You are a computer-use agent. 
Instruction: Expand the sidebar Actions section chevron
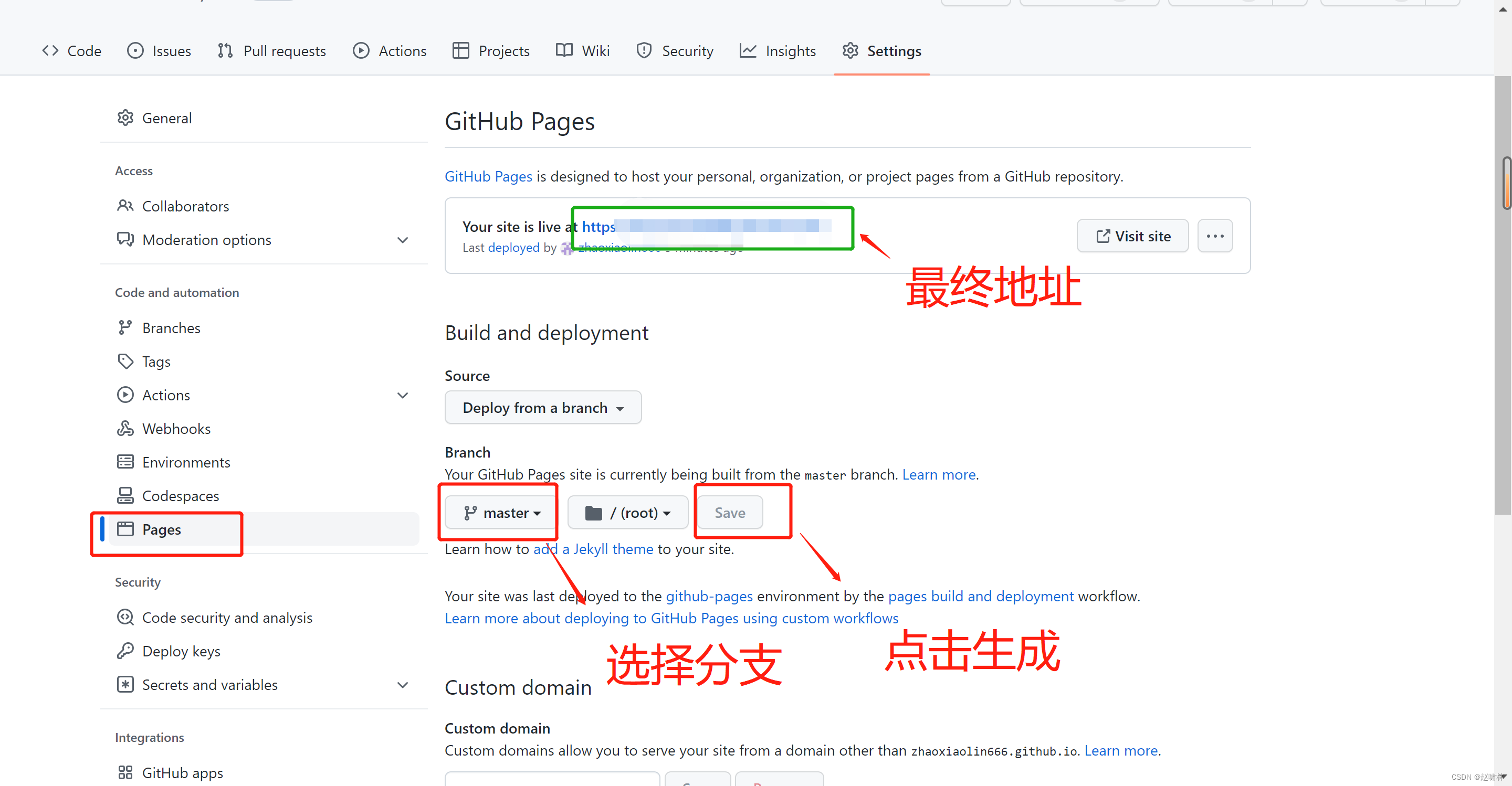403,395
